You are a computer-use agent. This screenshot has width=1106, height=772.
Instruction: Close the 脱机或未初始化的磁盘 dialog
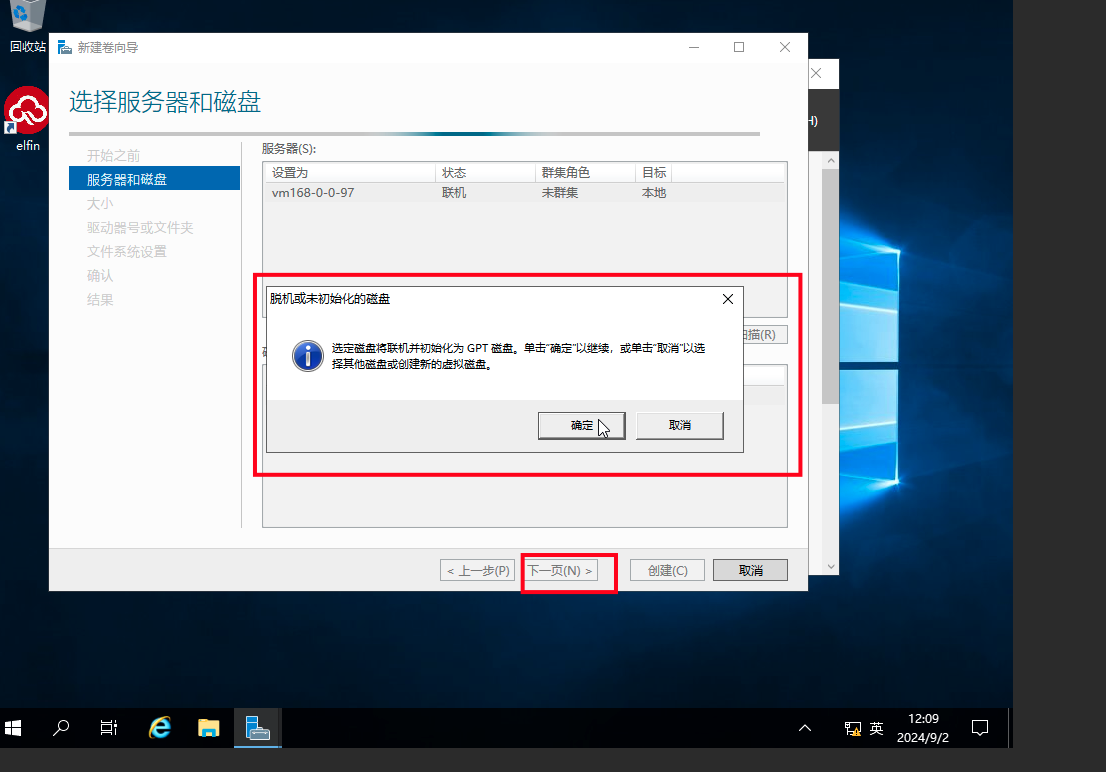click(728, 299)
